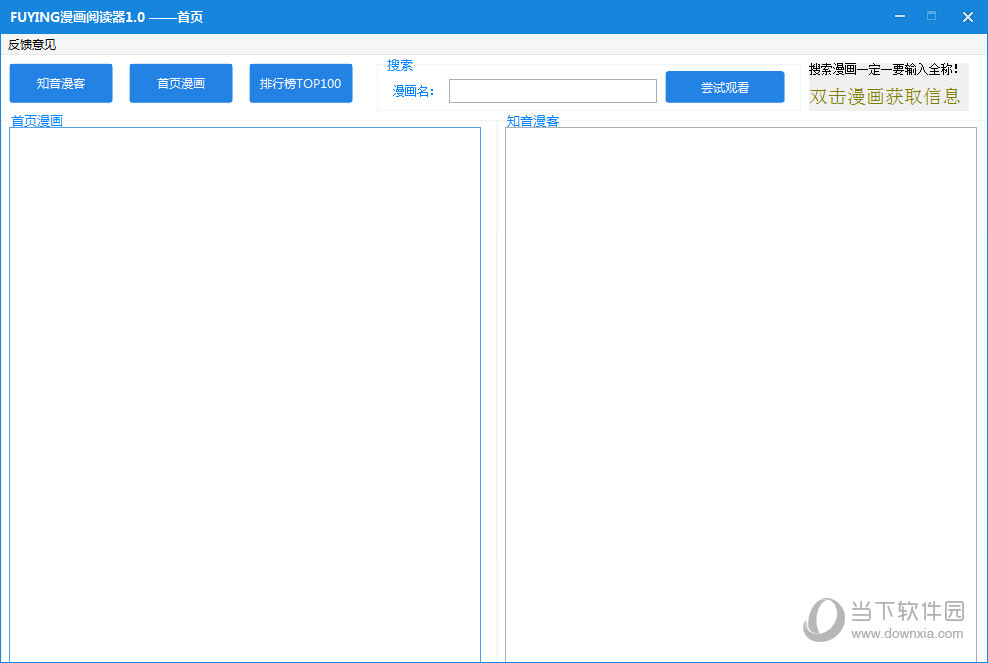Click the 知音漫客 button
Image resolution: width=988 pixels, height=663 pixels.
tap(61, 84)
